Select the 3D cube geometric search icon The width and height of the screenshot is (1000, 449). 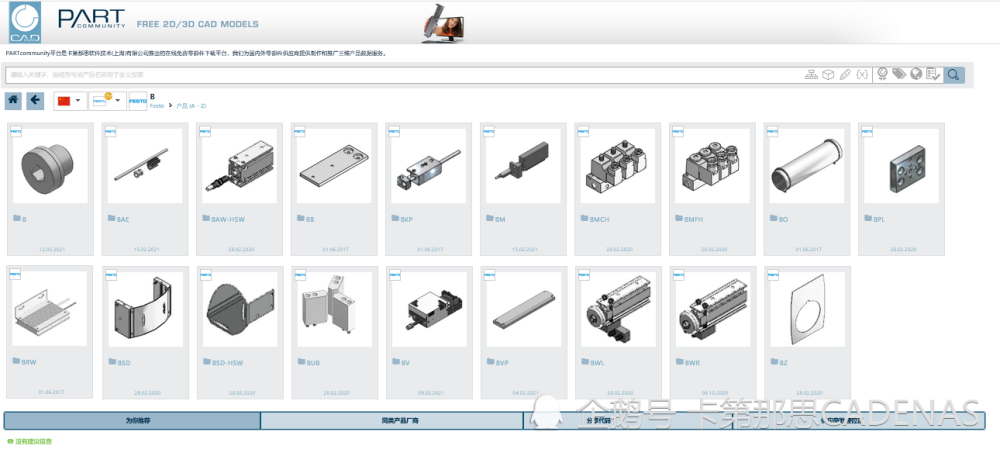coord(828,75)
